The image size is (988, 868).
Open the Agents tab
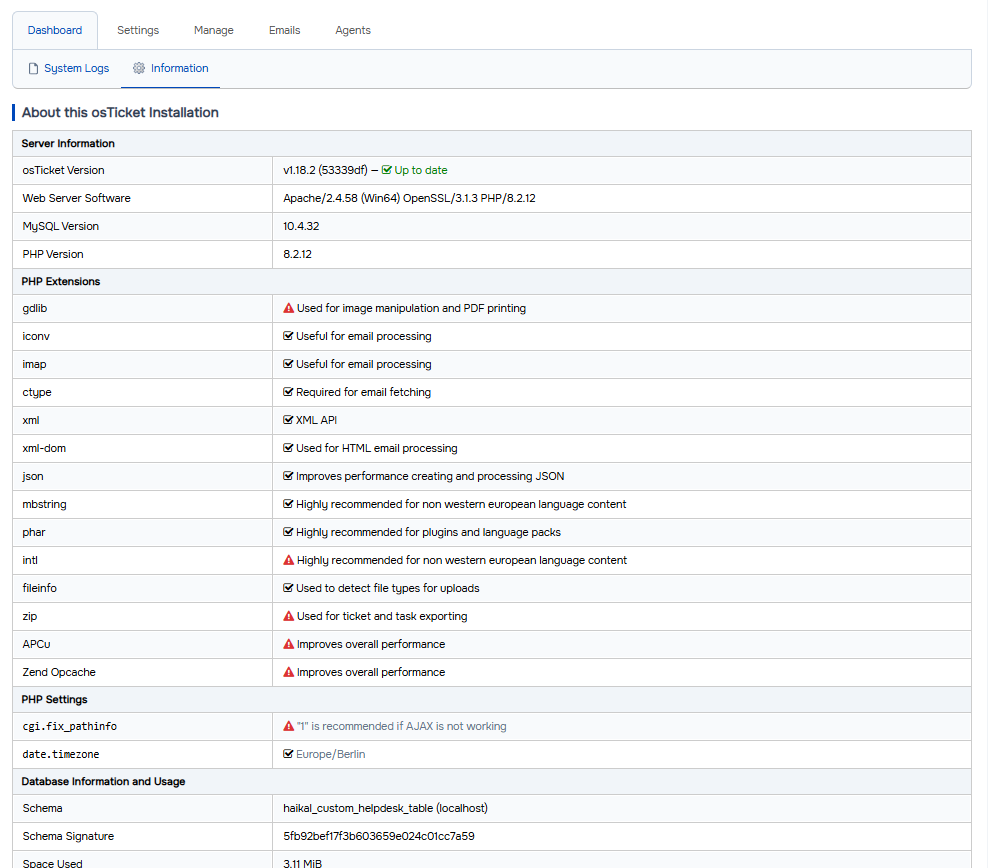pos(353,30)
